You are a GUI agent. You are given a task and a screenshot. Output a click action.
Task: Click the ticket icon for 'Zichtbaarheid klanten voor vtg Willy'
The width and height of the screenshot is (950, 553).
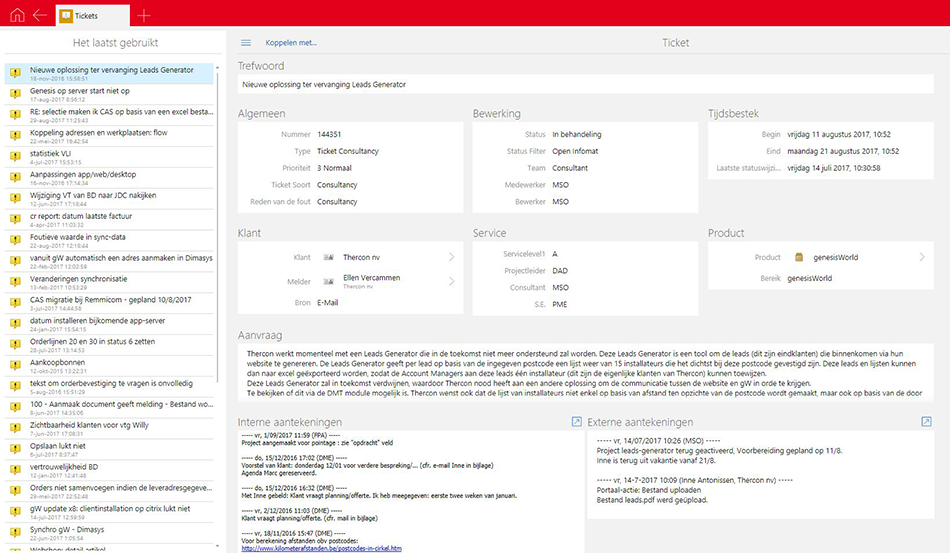pyautogui.click(x=15, y=428)
